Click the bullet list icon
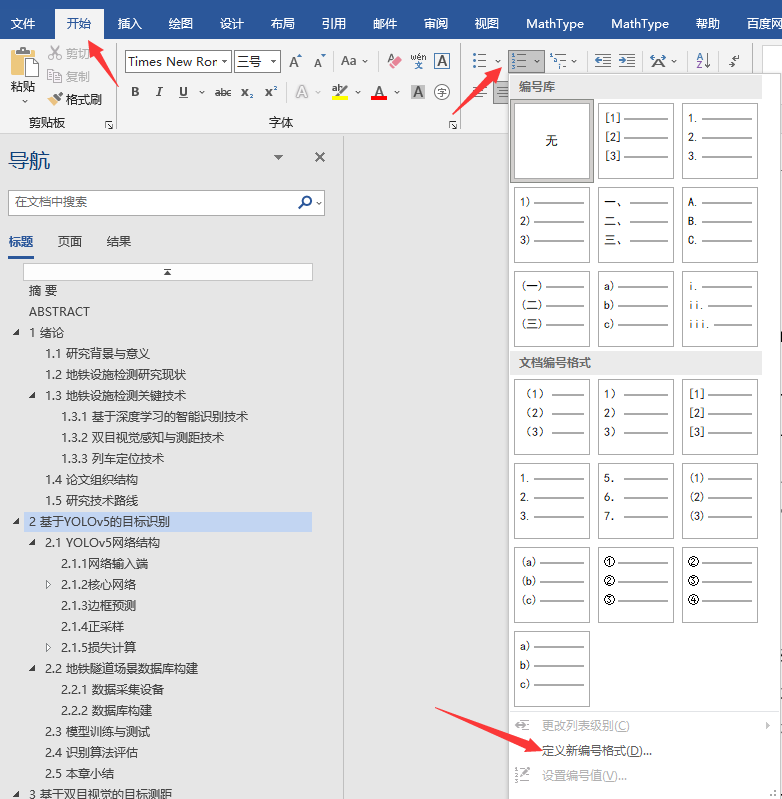This screenshot has height=799, width=782. click(x=479, y=61)
